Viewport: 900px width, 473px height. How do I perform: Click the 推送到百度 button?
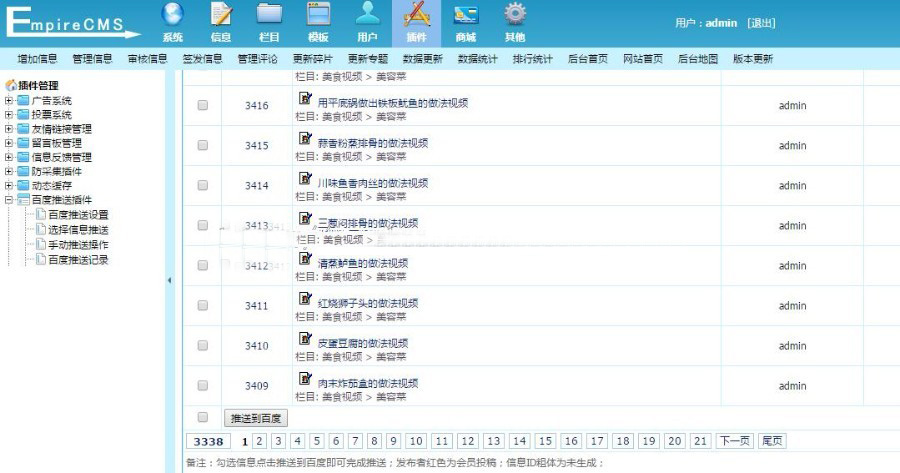click(255, 418)
